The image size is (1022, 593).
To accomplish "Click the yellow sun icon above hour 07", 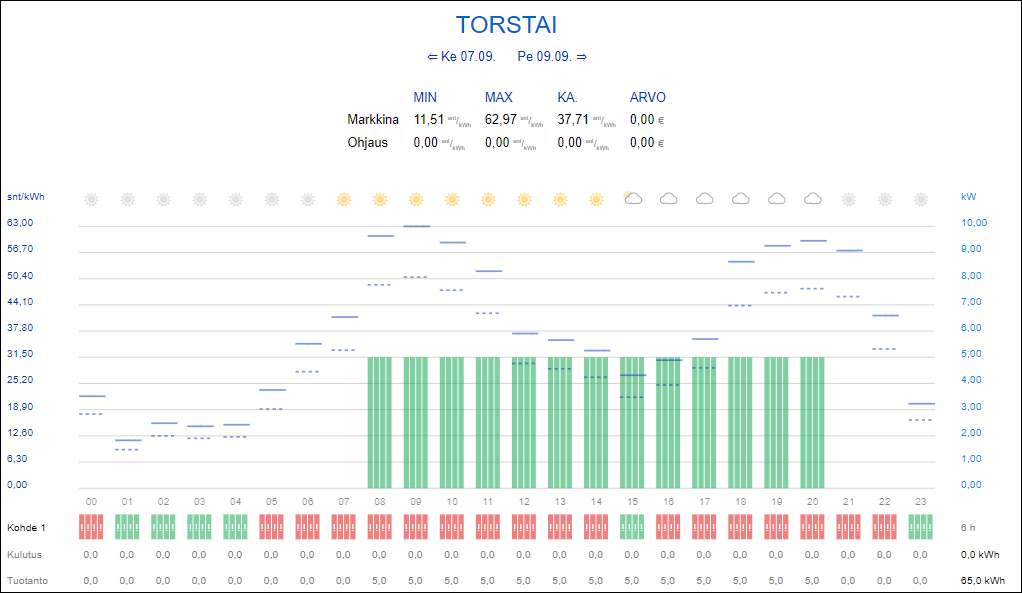I will (344, 199).
